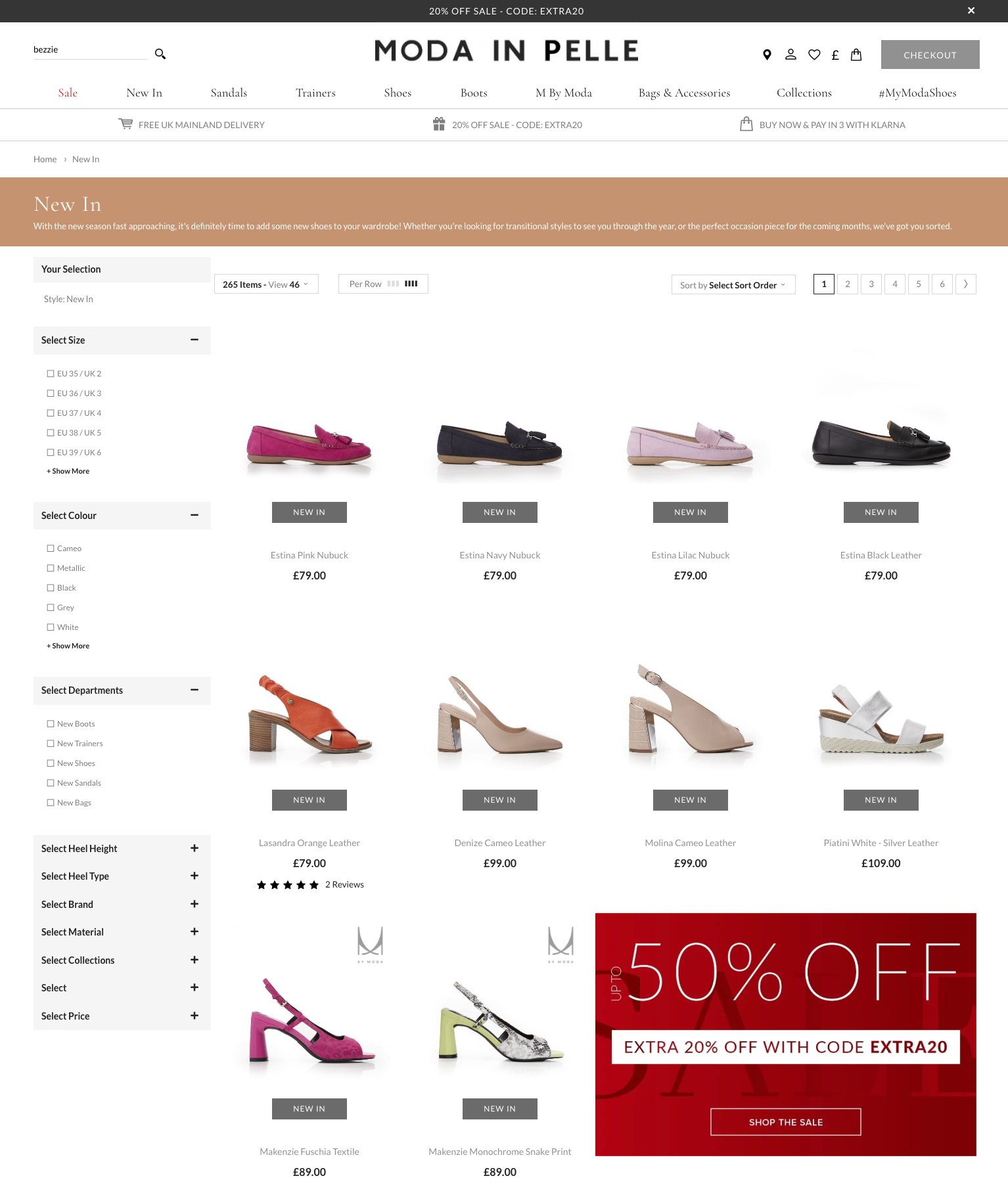This screenshot has width=1008, height=1193.
Task: Expand the Select Heel Type filter
Action: pos(195,876)
